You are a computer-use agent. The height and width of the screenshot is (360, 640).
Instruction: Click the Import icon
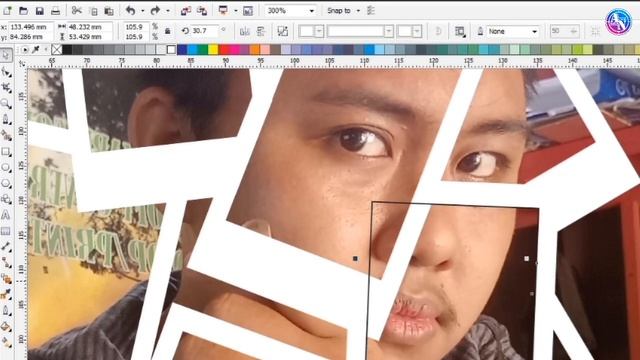click(186, 11)
